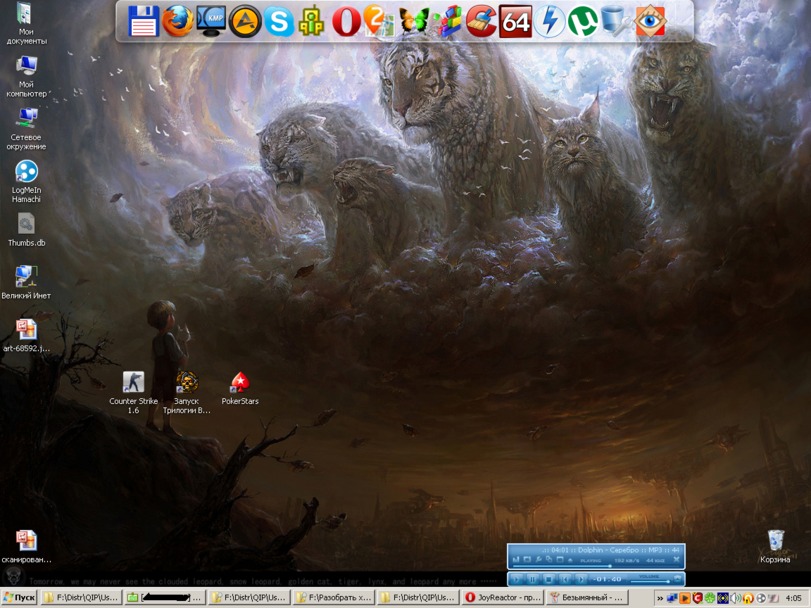The image size is (811, 608).
Task: Select Запуск Трилогии shortcut icon
Action: 186,392
